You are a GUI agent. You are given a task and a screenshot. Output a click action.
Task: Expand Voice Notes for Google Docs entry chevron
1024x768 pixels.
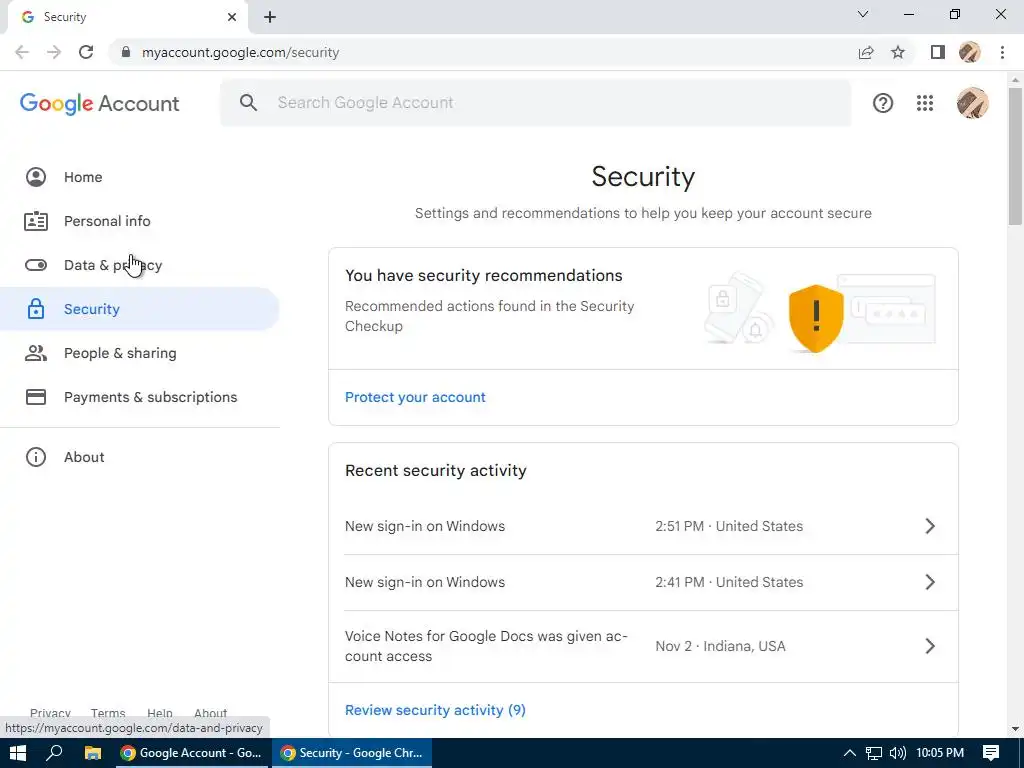click(930, 646)
